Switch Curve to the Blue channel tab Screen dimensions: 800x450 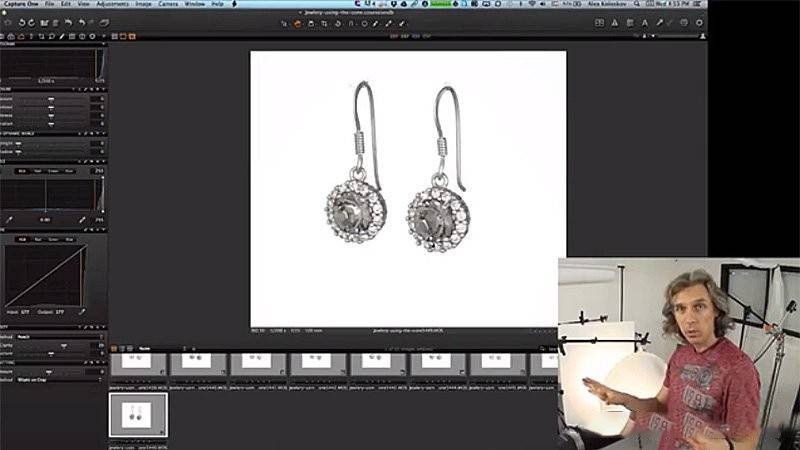[69, 239]
